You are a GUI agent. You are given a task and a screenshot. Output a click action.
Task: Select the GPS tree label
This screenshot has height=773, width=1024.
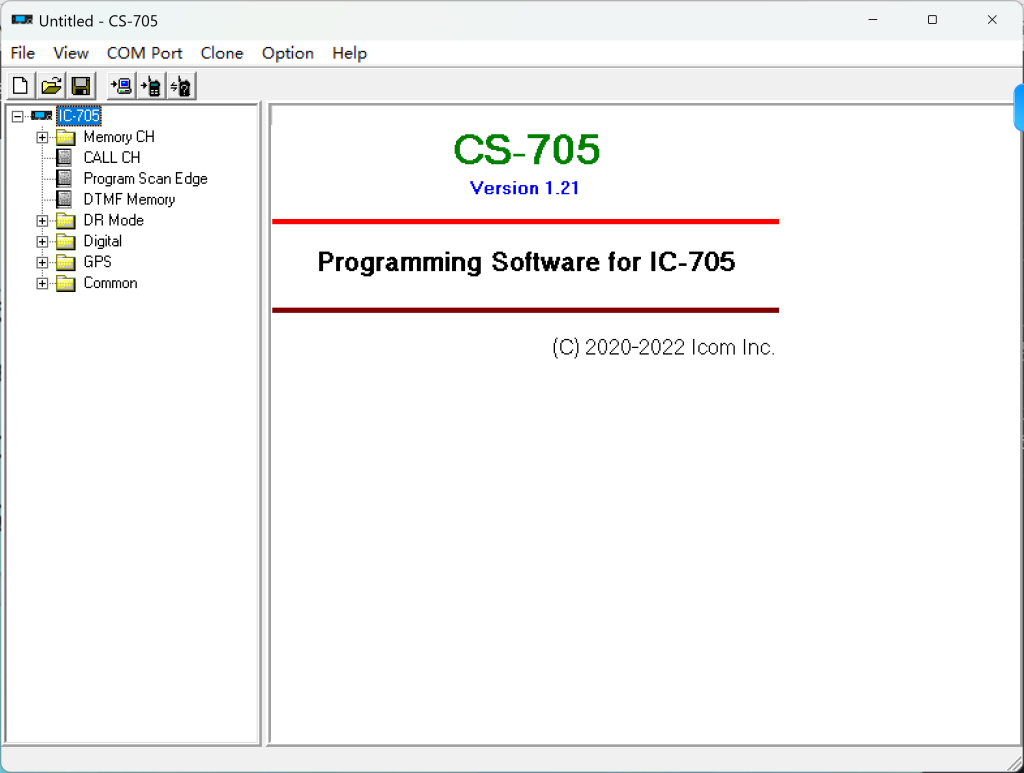tap(97, 262)
